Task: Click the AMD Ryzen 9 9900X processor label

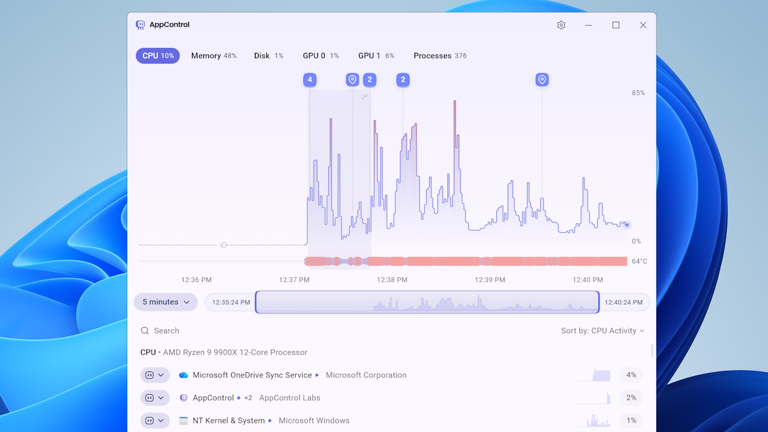Action: 235,353
